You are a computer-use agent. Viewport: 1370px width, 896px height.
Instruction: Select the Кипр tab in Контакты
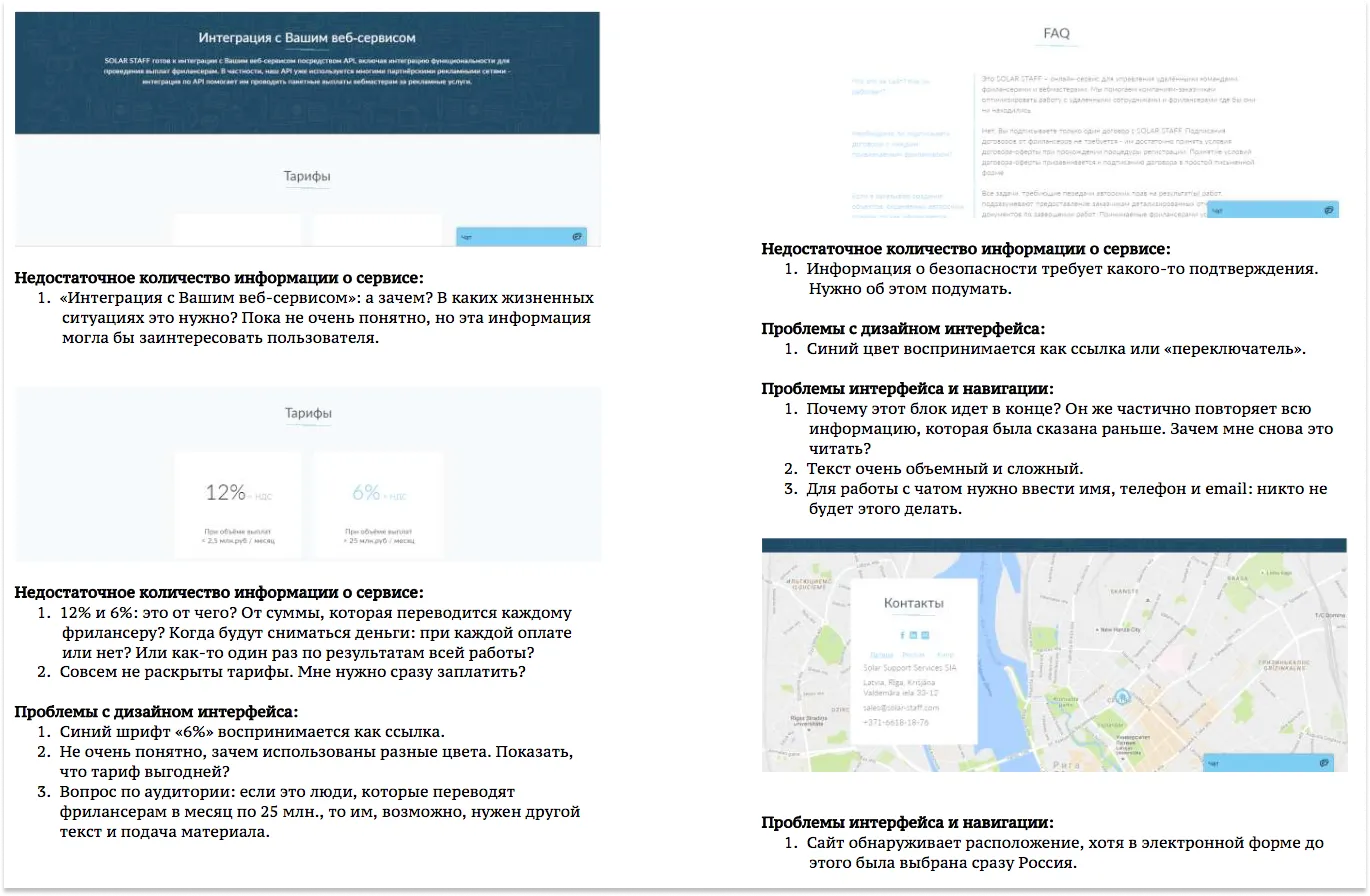[946, 655]
